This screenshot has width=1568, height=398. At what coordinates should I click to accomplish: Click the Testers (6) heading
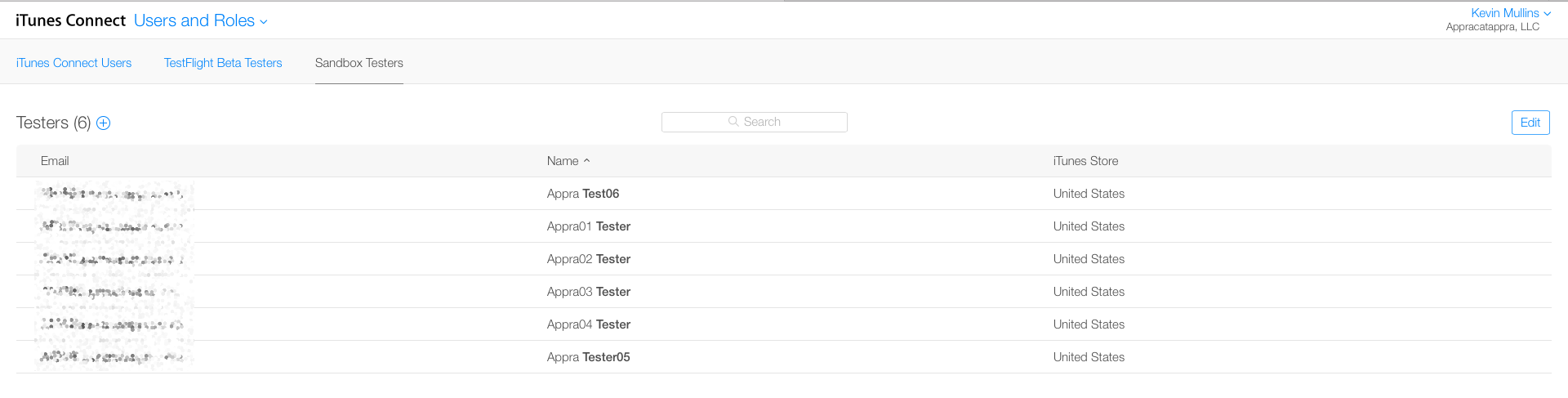[53, 123]
